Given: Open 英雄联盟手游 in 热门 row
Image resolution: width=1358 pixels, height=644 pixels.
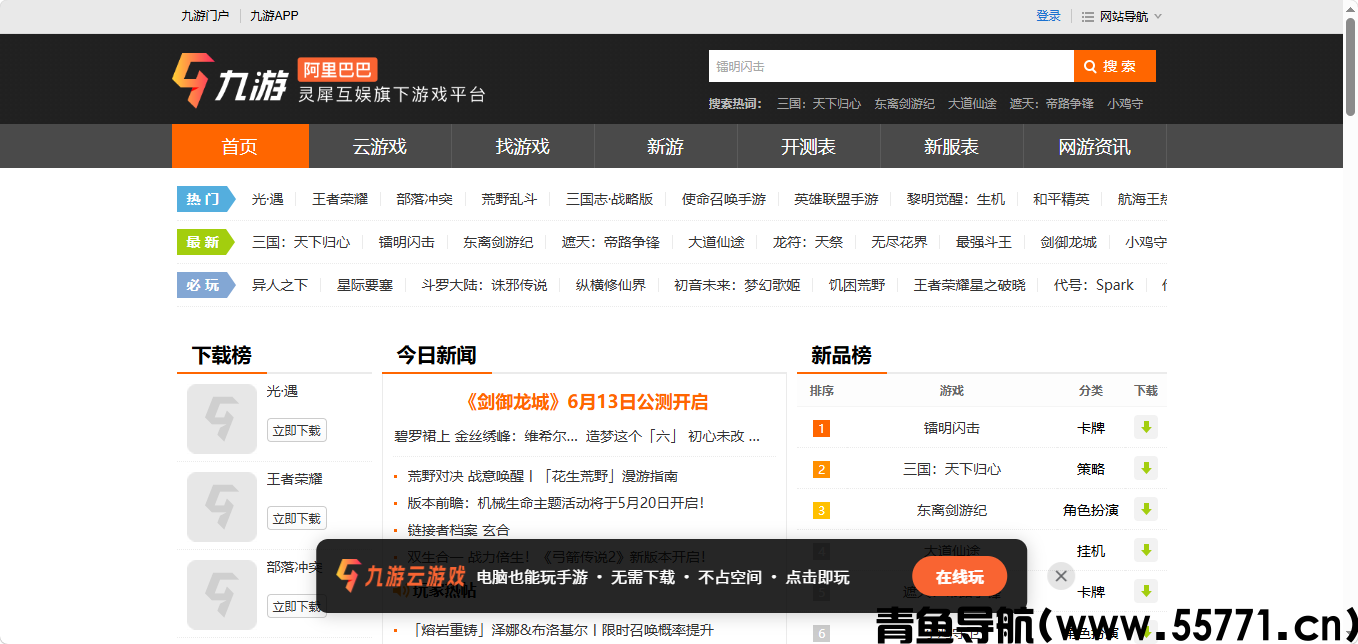Looking at the screenshot, I should coord(836,199).
